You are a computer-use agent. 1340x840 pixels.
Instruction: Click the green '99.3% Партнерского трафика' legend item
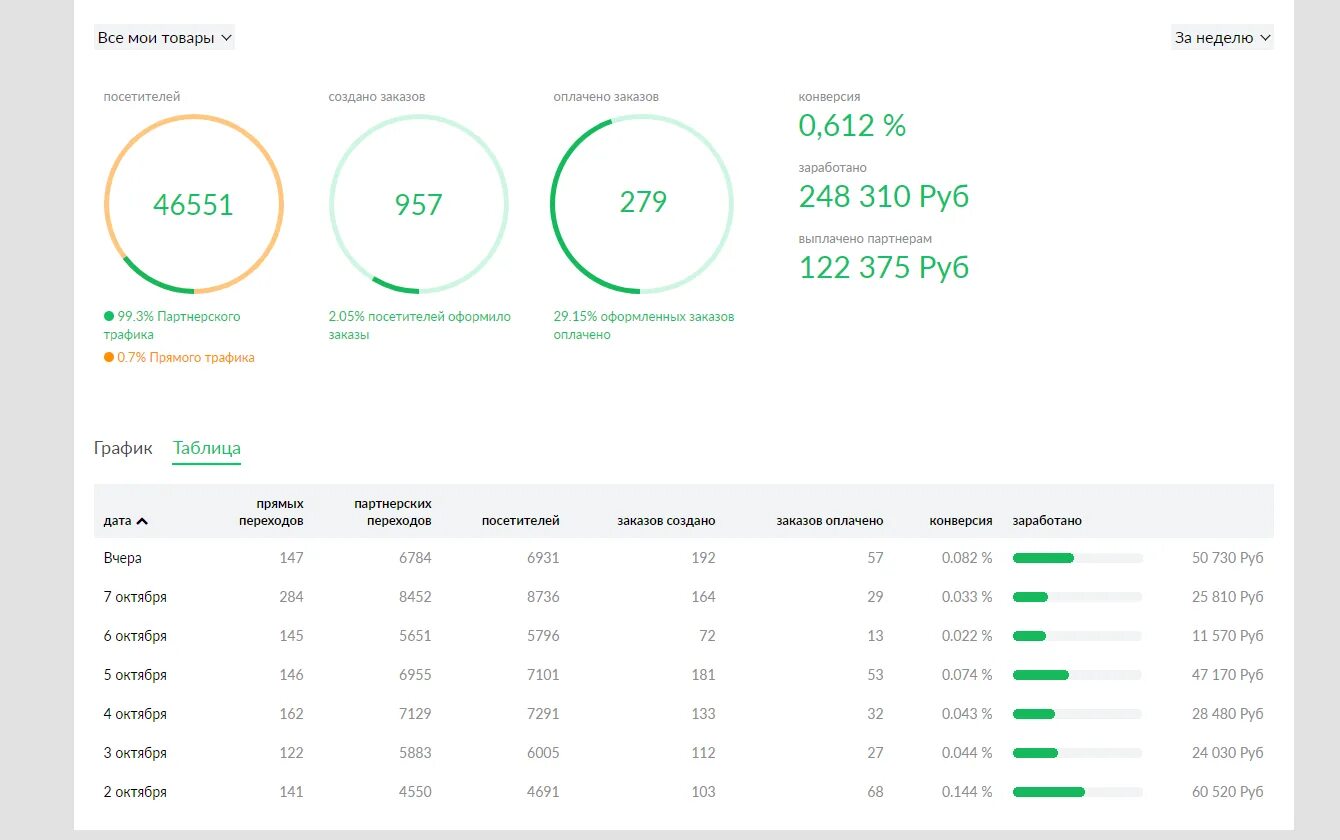point(172,325)
